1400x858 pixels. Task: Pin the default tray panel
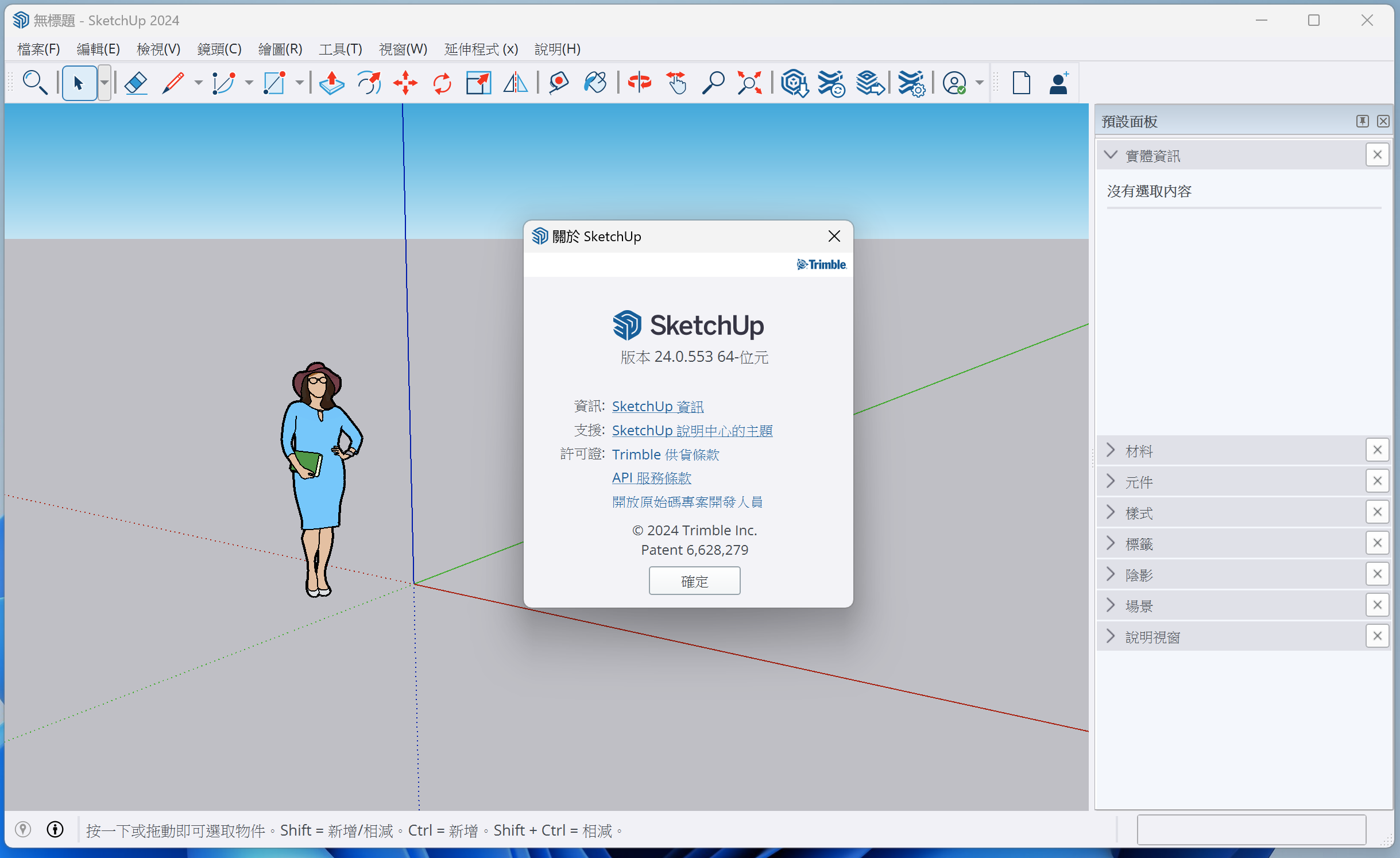[x=1362, y=121]
